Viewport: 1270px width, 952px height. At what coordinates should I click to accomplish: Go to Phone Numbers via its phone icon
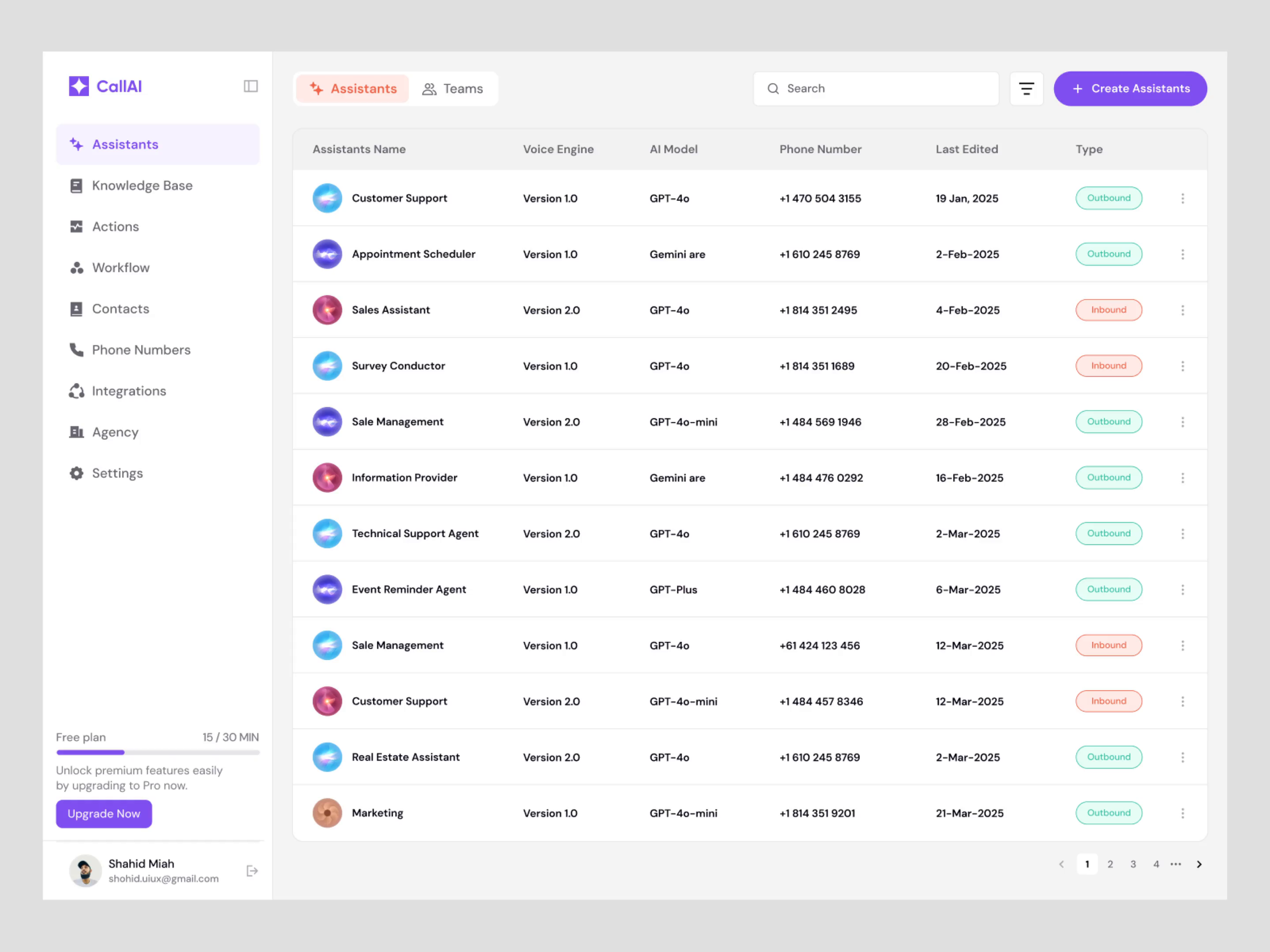click(77, 350)
